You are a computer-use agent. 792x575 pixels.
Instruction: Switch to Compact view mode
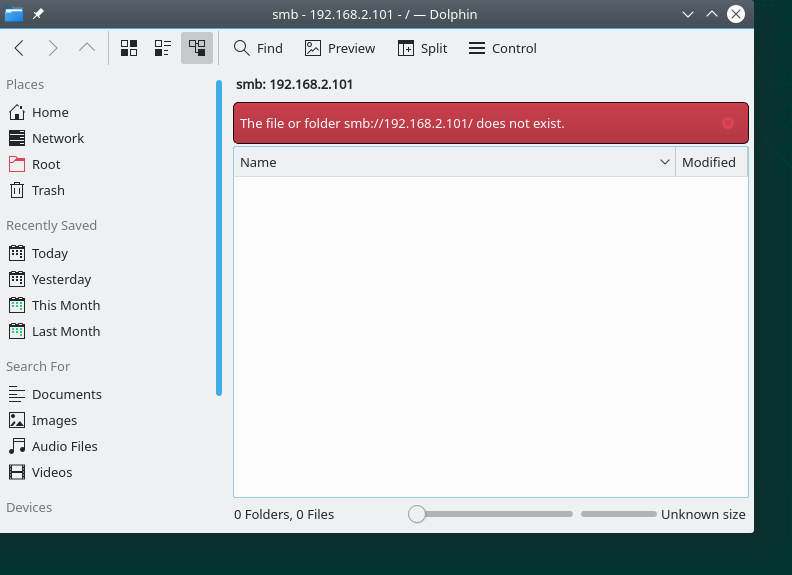pyautogui.click(x=163, y=48)
